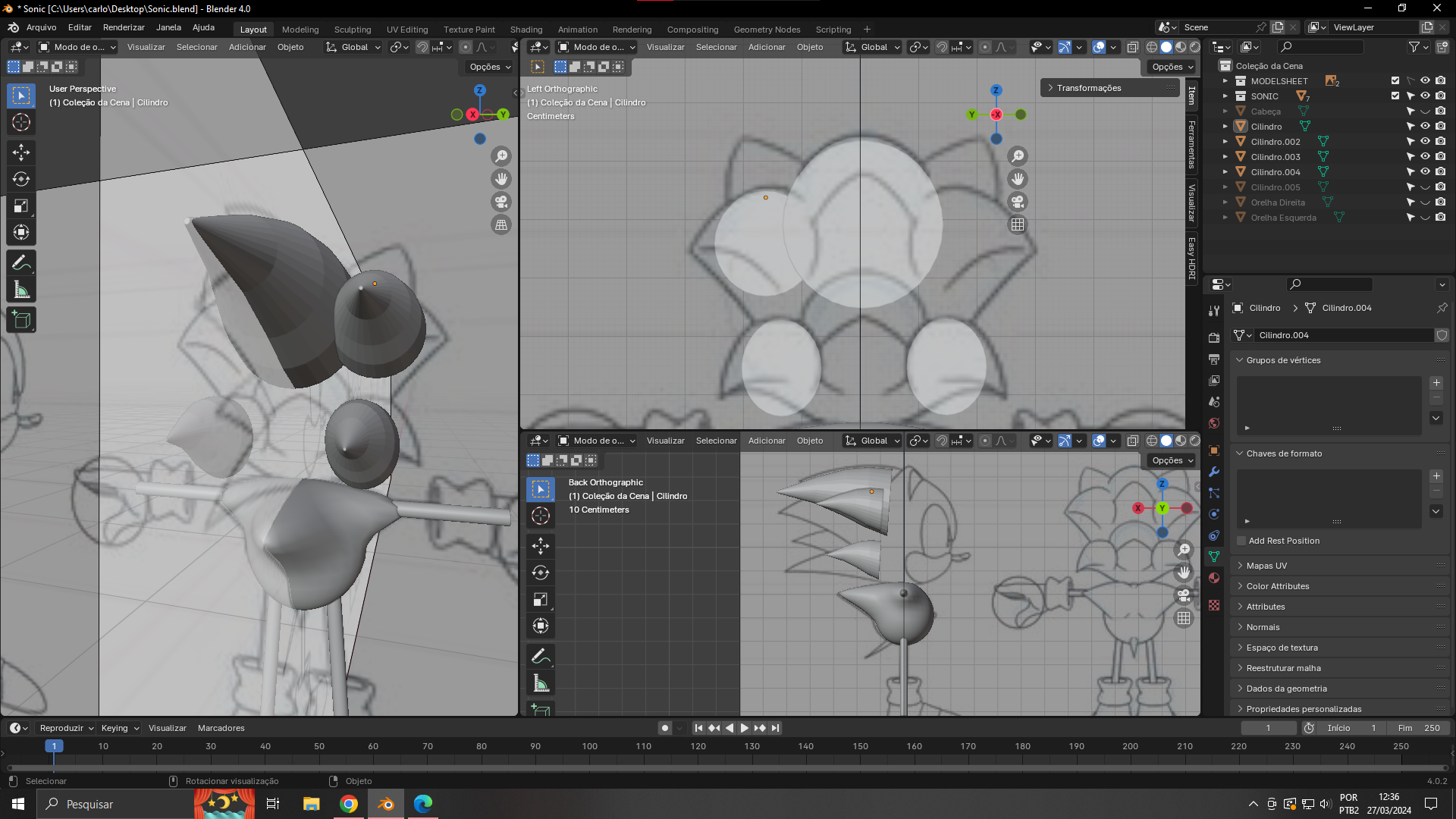Select the Move tool in left toolbar
The height and width of the screenshot is (819, 1456).
coord(21,152)
